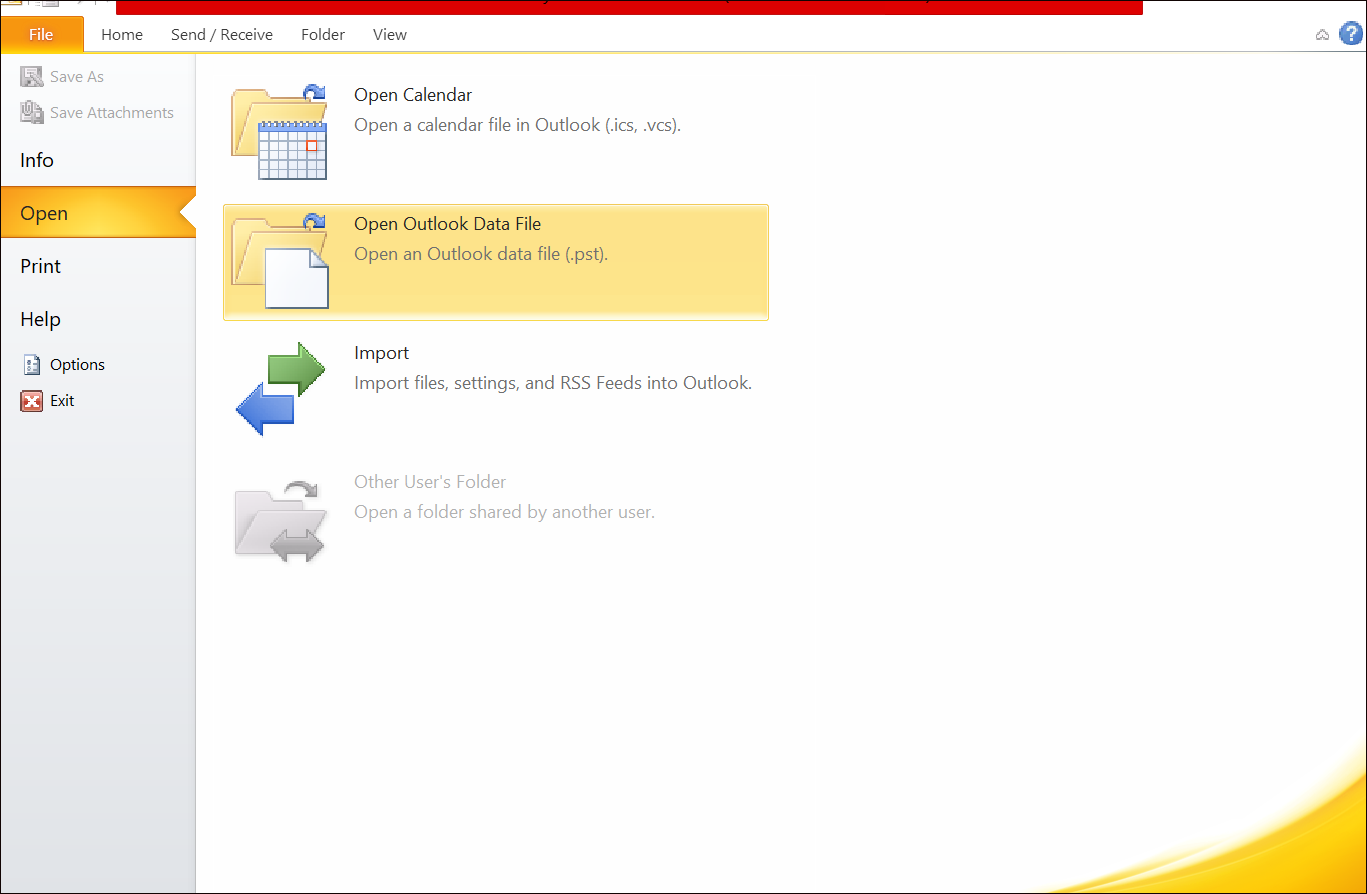The image size is (1367, 894).
Task: Click the Options label in the sidebar
Action: point(78,365)
